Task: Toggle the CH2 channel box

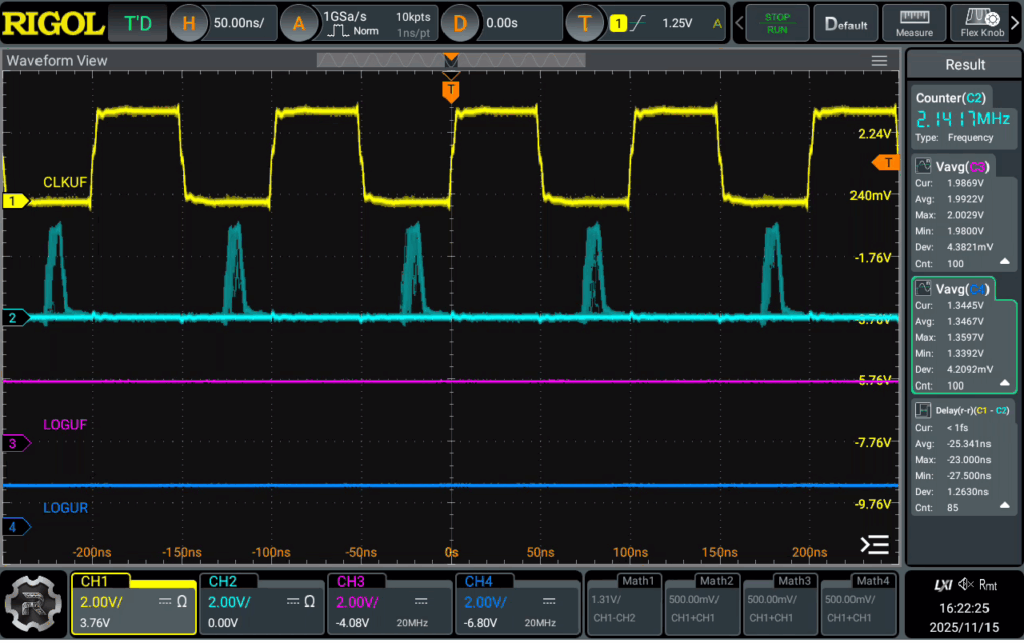Action: (x=262, y=604)
